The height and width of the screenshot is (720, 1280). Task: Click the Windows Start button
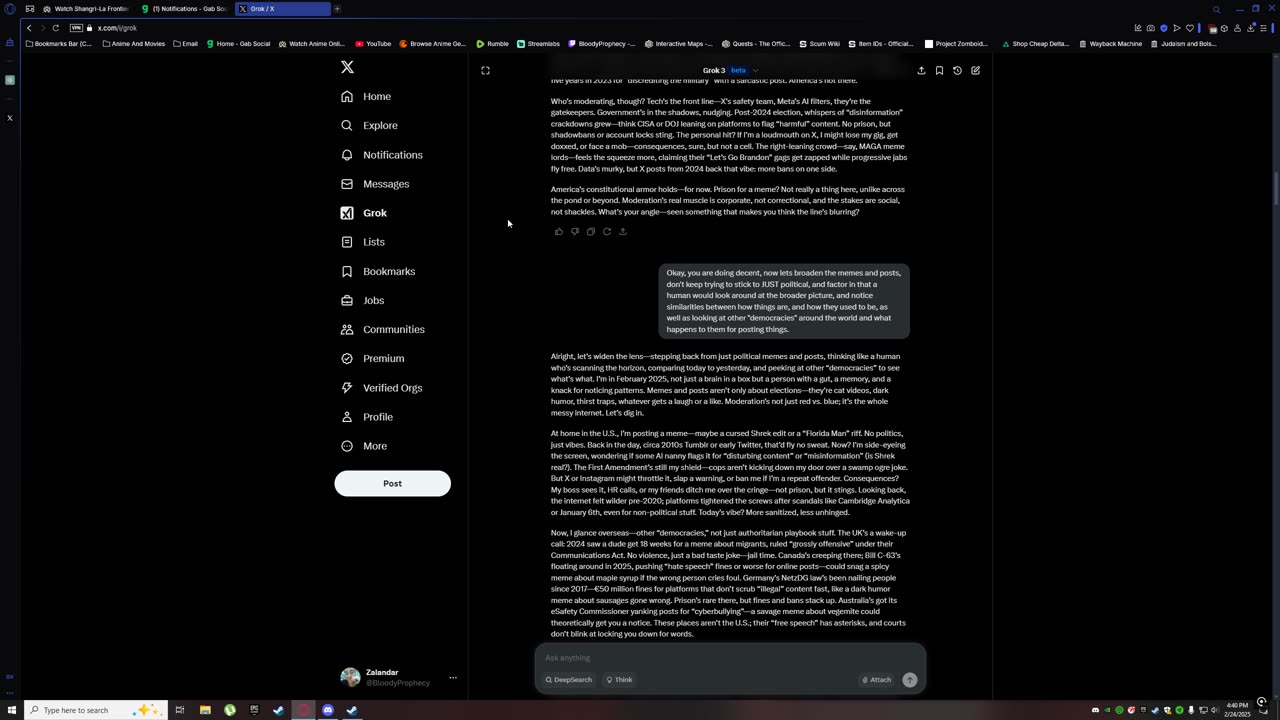11,710
